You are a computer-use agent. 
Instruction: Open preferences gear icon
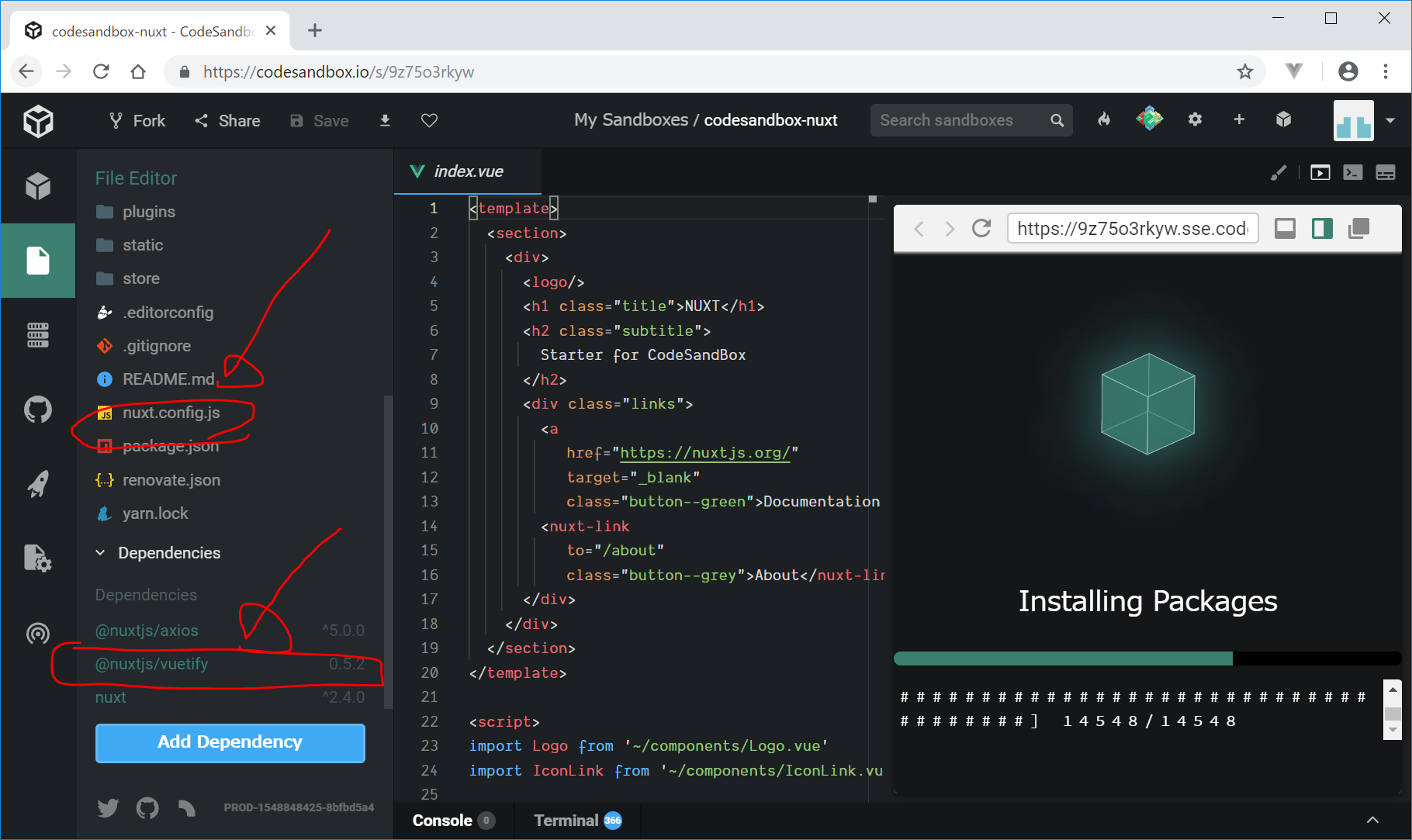[x=1195, y=119]
